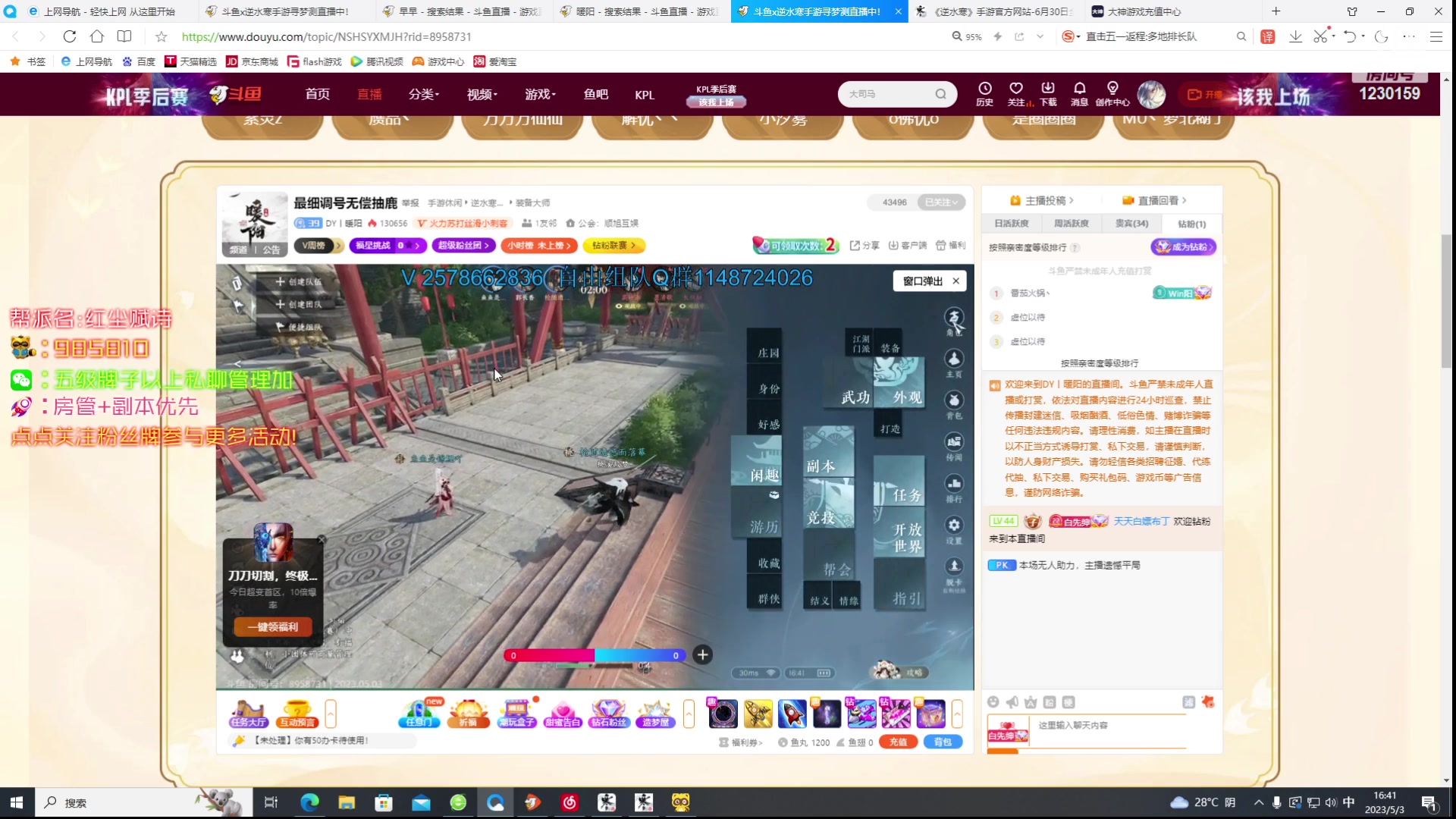Click browser home button

pos(96,36)
